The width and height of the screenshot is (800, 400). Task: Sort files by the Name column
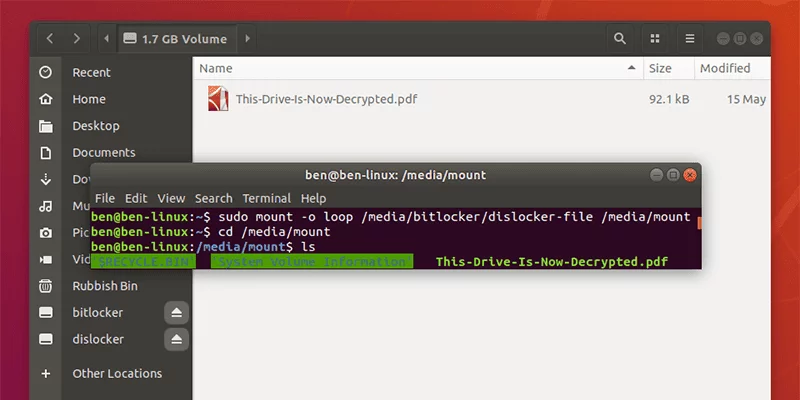tap(216, 69)
